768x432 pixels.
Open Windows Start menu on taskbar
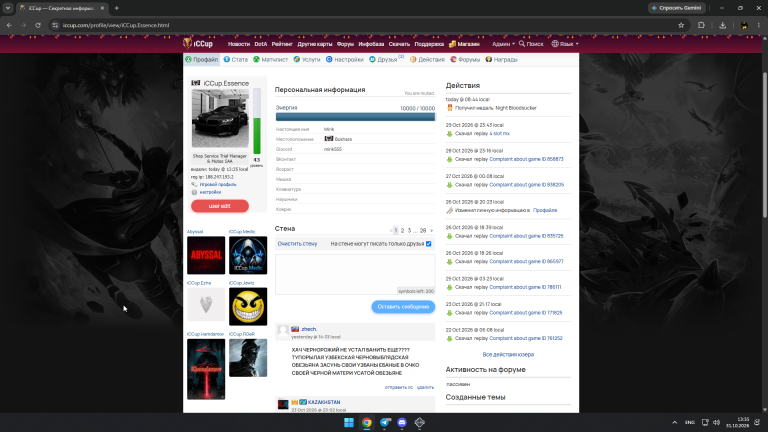click(349, 422)
